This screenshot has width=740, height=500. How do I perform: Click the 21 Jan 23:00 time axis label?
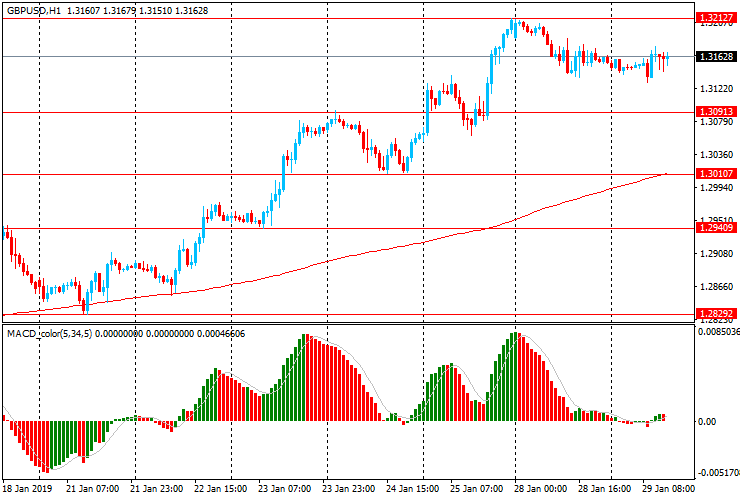pyautogui.click(x=157, y=488)
